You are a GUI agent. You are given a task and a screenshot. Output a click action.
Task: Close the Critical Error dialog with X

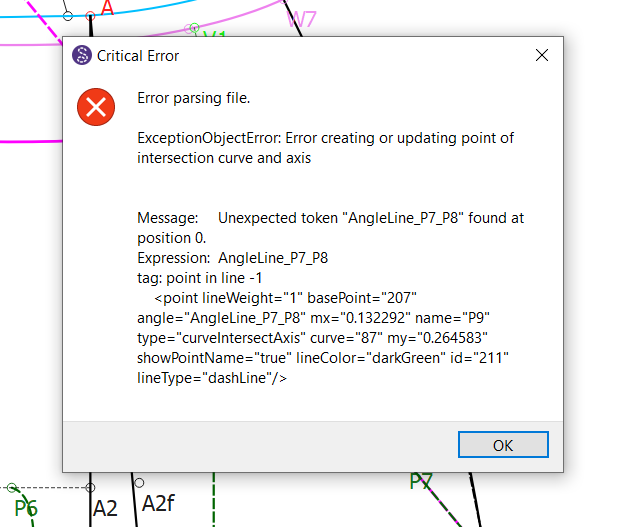pyautogui.click(x=542, y=55)
